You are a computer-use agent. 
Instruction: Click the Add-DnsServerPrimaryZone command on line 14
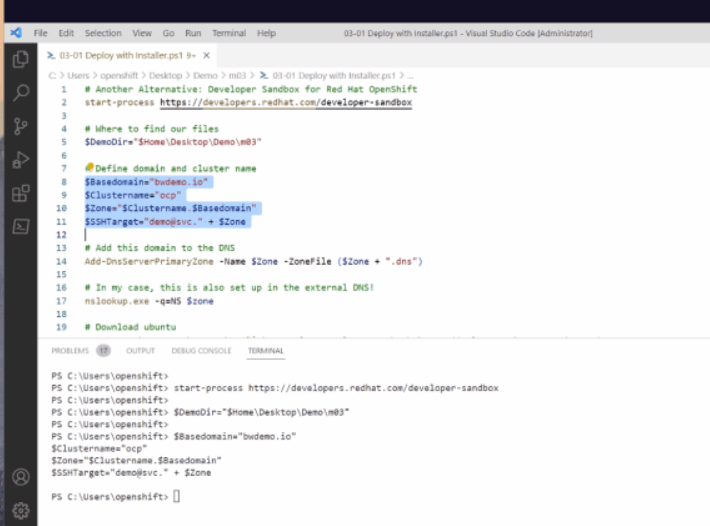click(x=149, y=261)
